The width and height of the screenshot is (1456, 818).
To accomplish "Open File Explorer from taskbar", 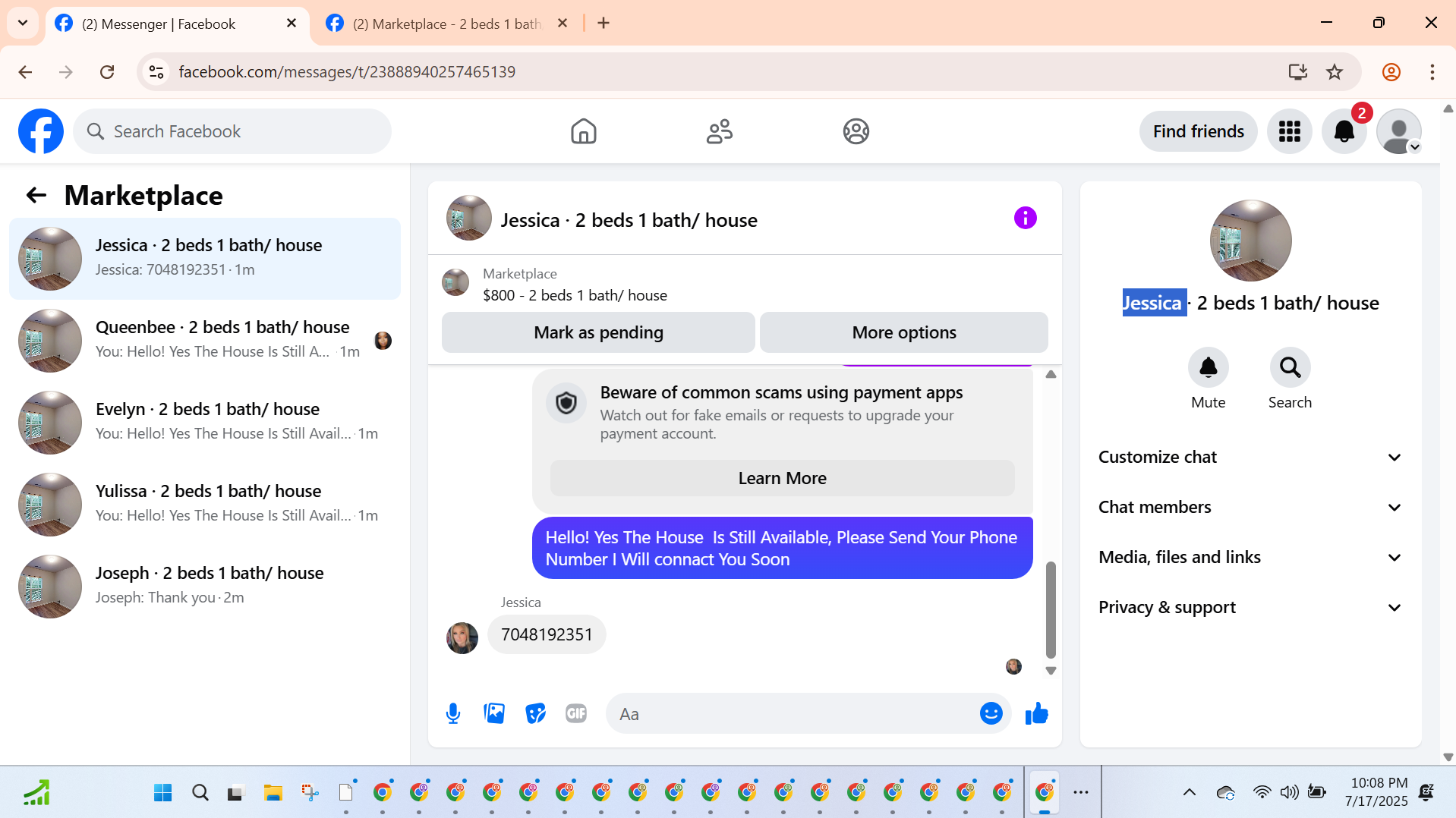I will (273, 793).
